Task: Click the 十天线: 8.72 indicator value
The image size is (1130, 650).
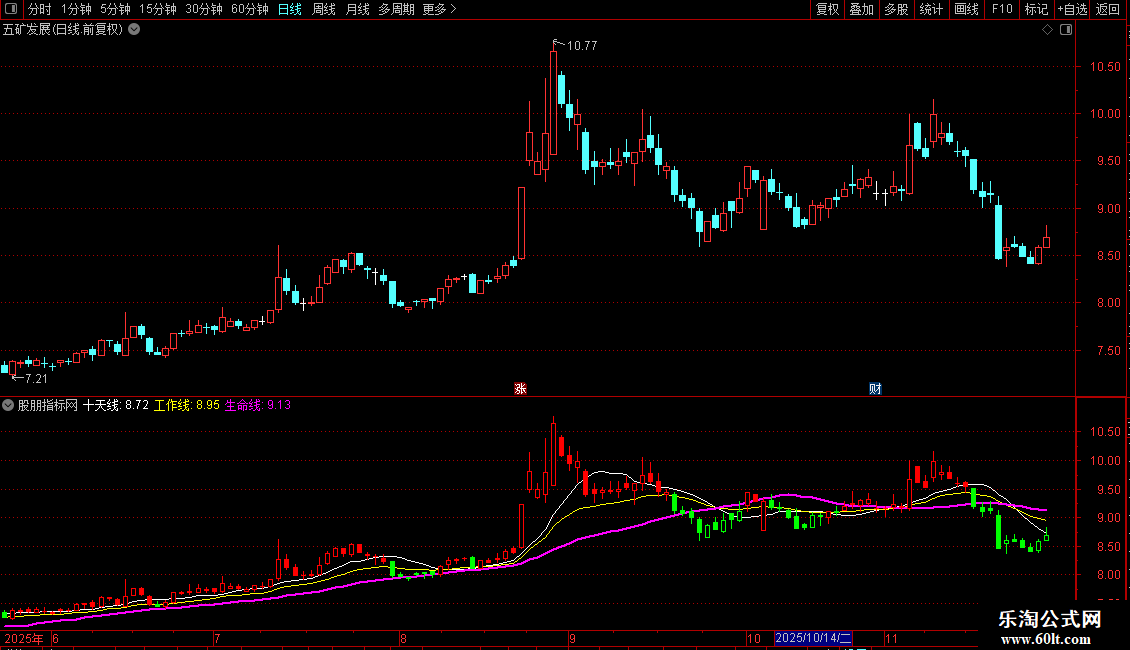Action: tap(115, 405)
